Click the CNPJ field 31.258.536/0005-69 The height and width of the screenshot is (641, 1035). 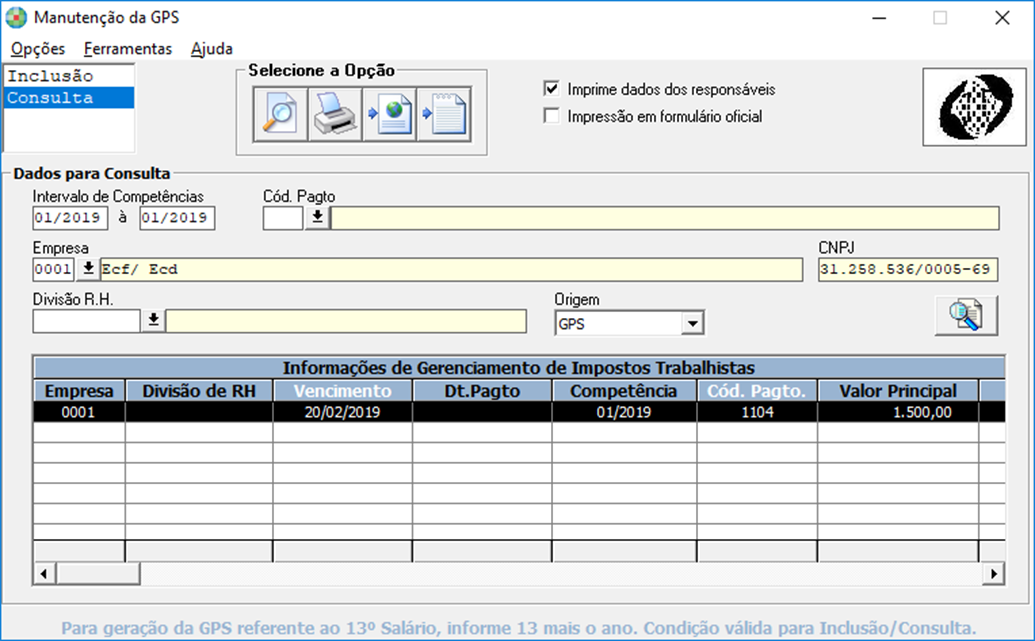(908, 269)
